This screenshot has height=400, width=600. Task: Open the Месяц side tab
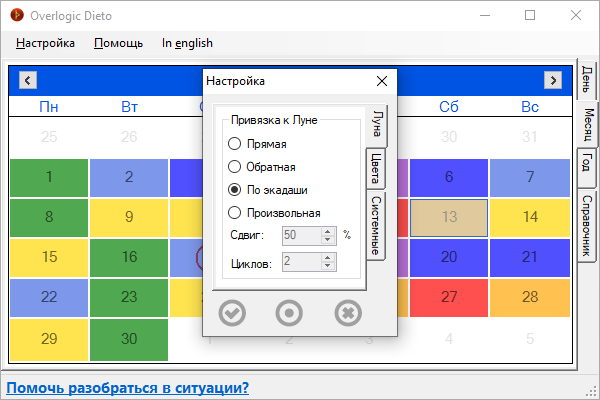pyautogui.click(x=587, y=125)
